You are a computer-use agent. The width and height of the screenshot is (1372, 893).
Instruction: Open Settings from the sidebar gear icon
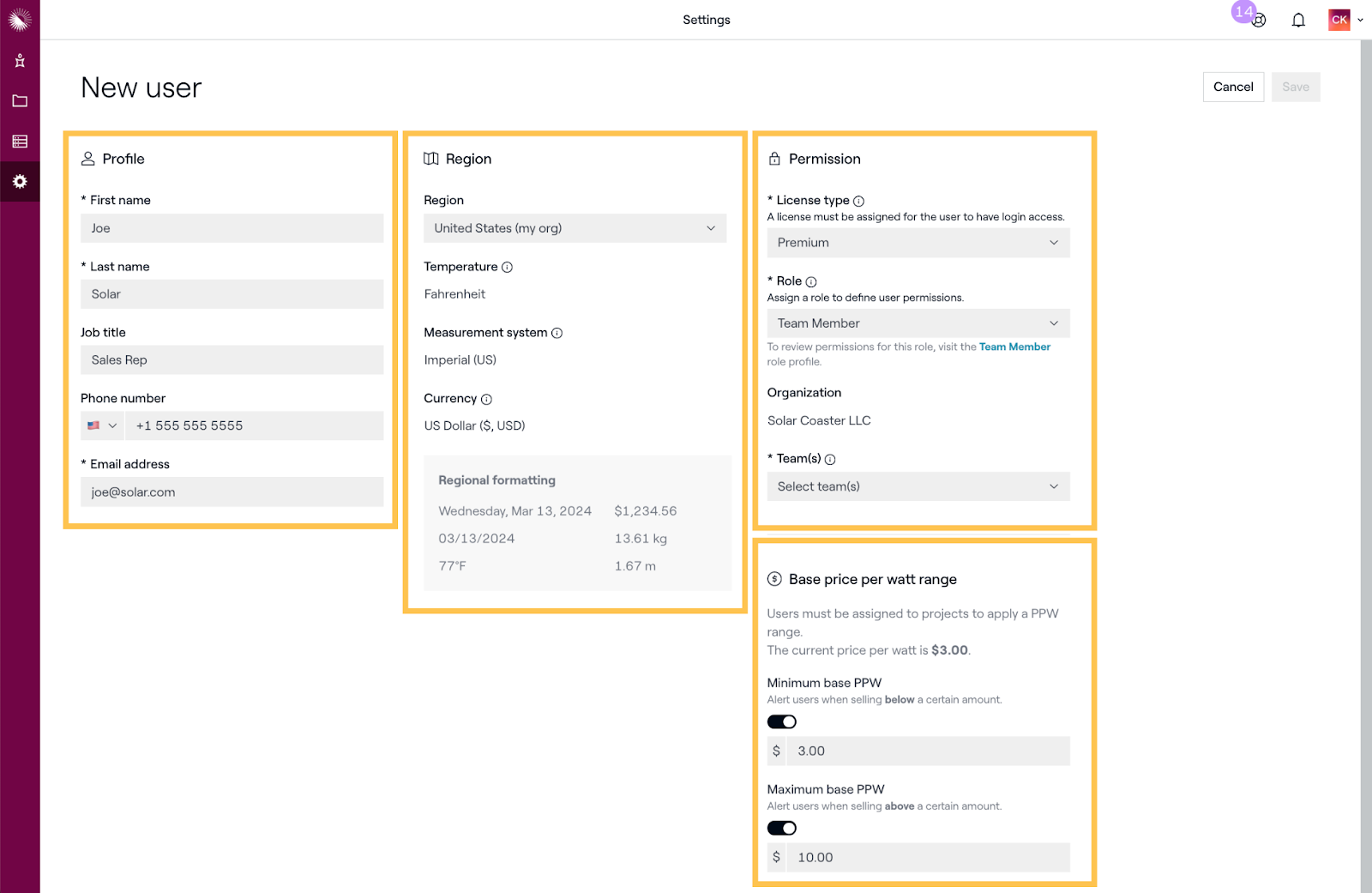20,181
